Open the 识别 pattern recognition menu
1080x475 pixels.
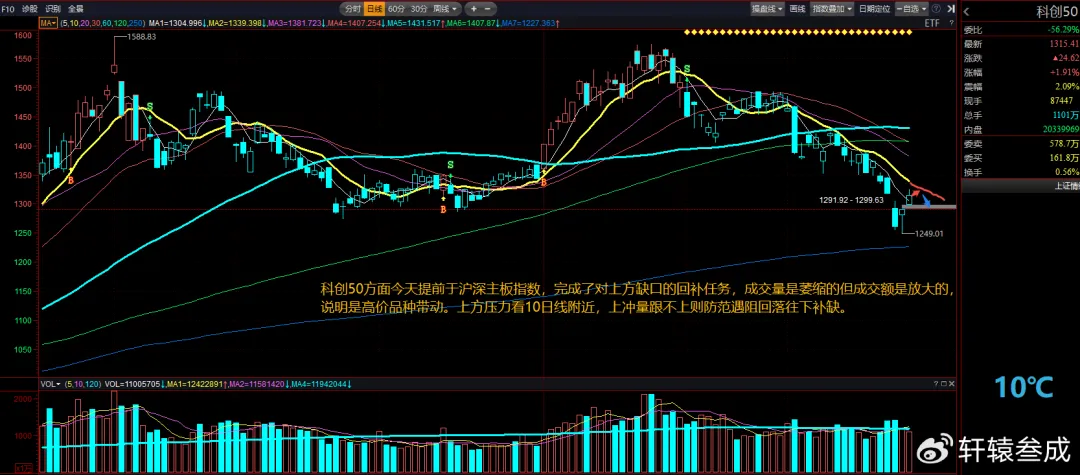(x=52, y=9)
